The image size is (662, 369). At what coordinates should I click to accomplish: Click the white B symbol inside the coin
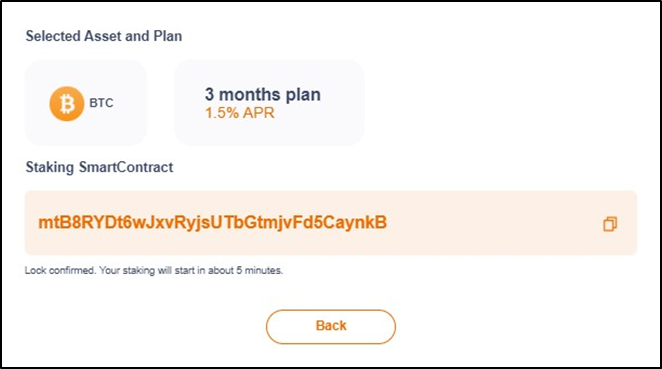click(67, 104)
